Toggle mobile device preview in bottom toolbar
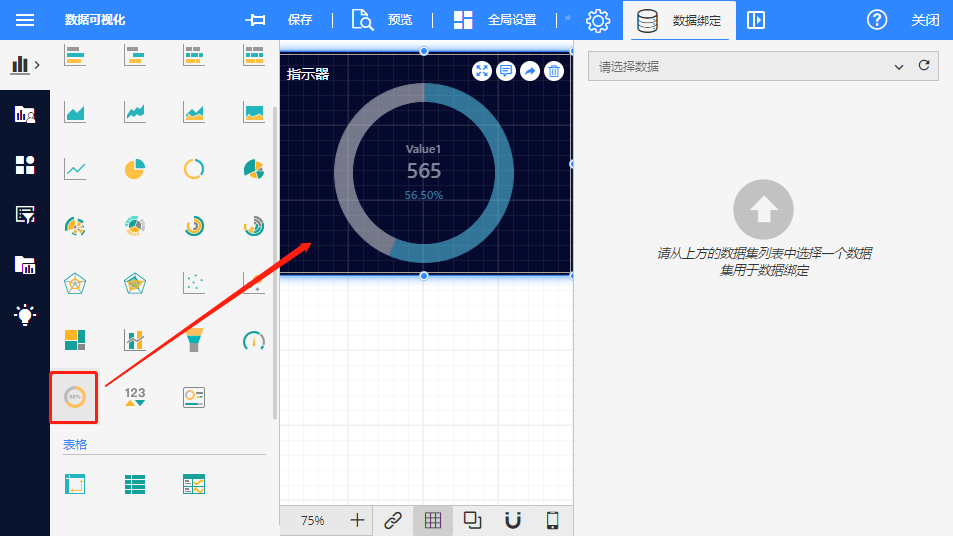 [552, 520]
